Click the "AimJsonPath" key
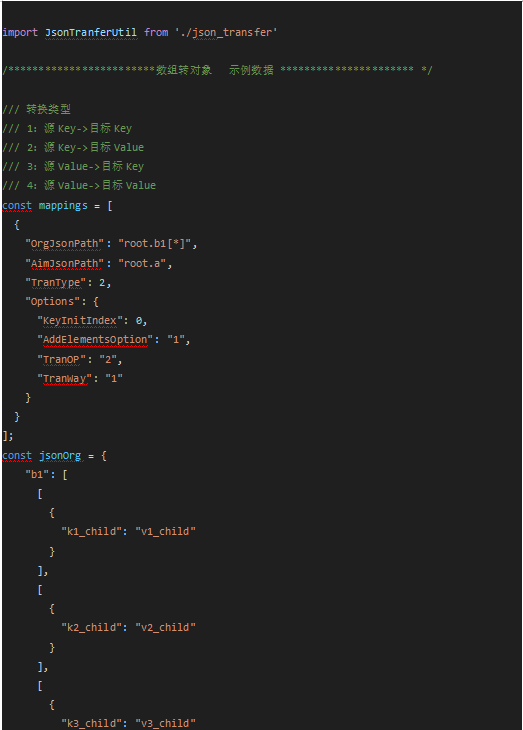Image resolution: width=523 pixels, height=730 pixels. (65, 264)
